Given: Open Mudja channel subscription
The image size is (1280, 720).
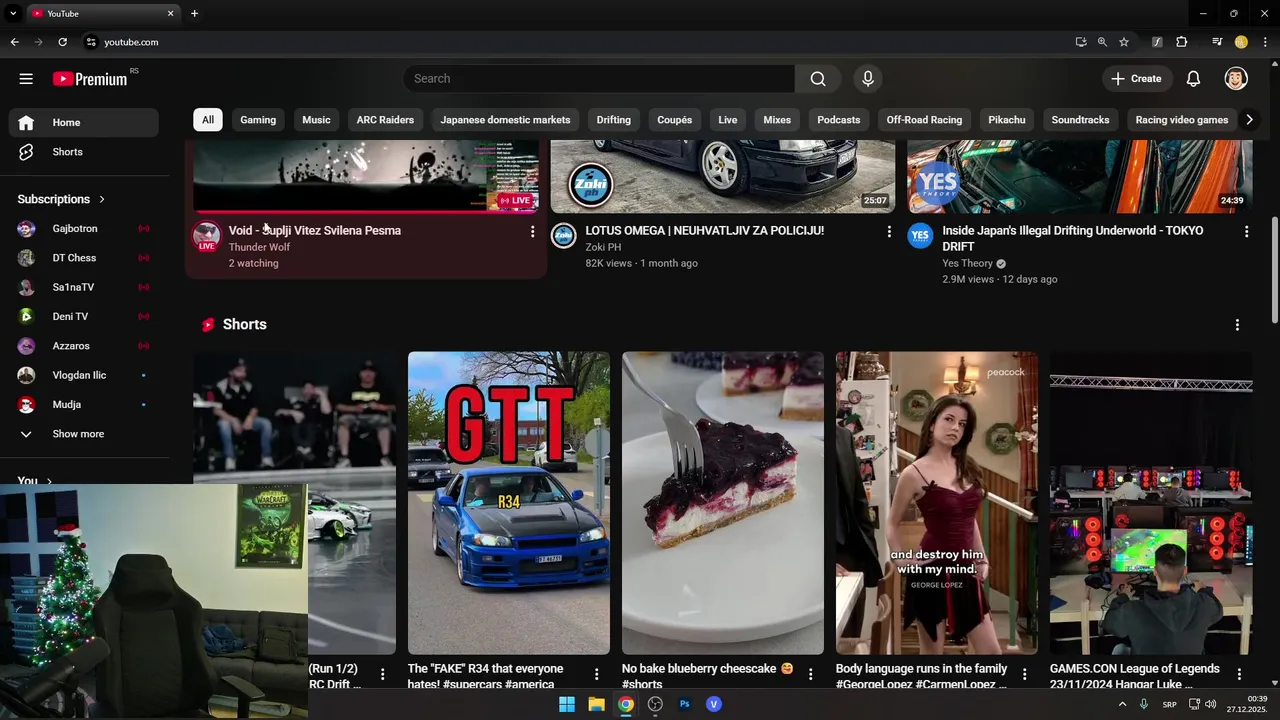Looking at the screenshot, I should (x=84, y=405).
